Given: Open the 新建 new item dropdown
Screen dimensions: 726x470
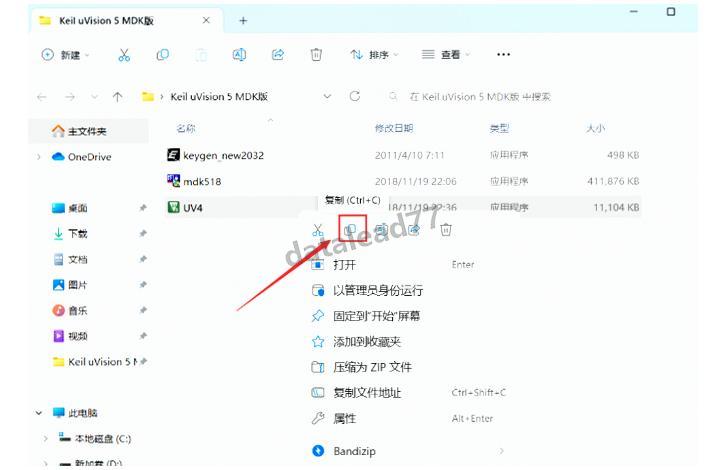Looking at the screenshot, I should pyautogui.click(x=65, y=55).
